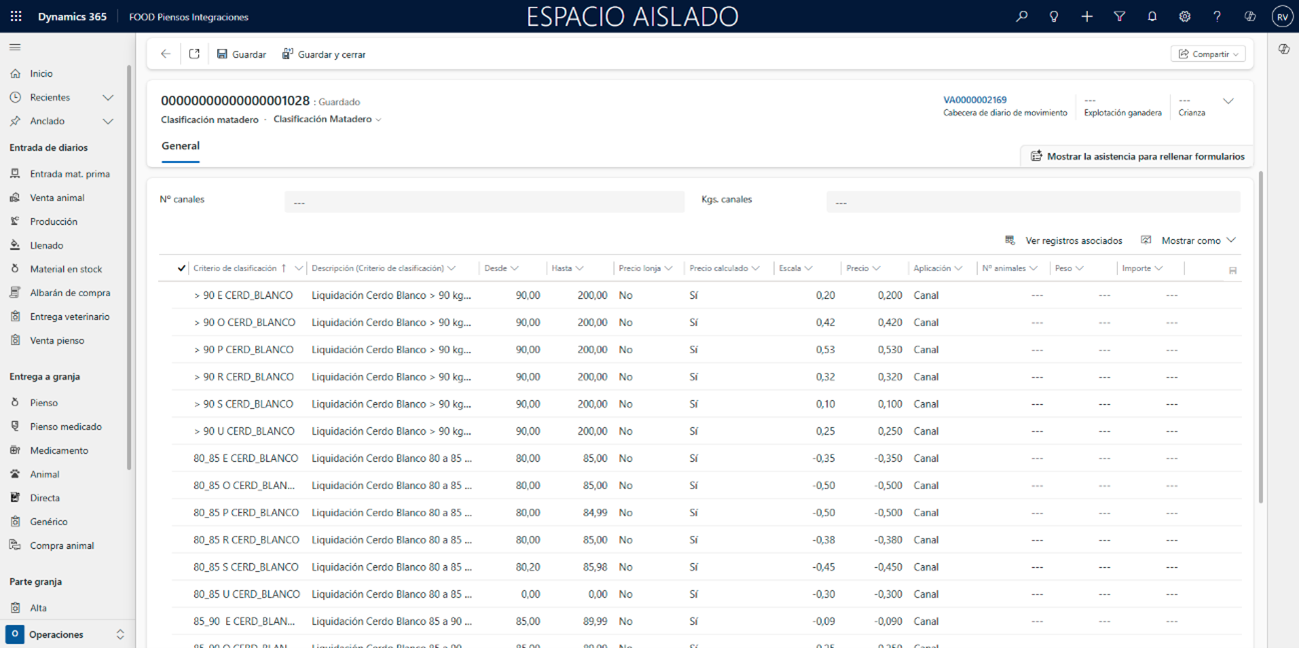This screenshot has width=1299, height=648.
Task: Open Venta animal in sidebar
Action: pyautogui.click(x=57, y=198)
